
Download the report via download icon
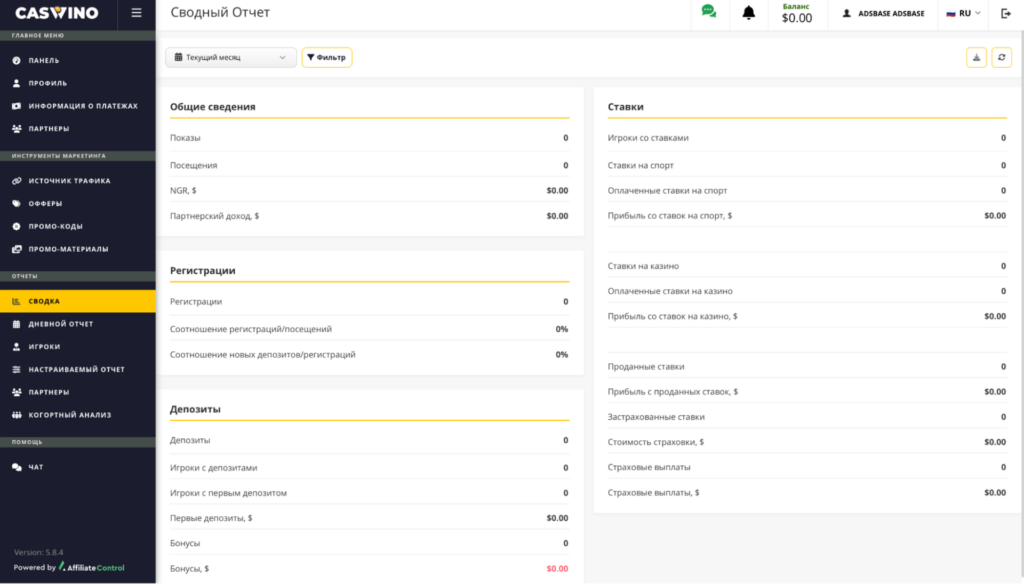click(976, 57)
